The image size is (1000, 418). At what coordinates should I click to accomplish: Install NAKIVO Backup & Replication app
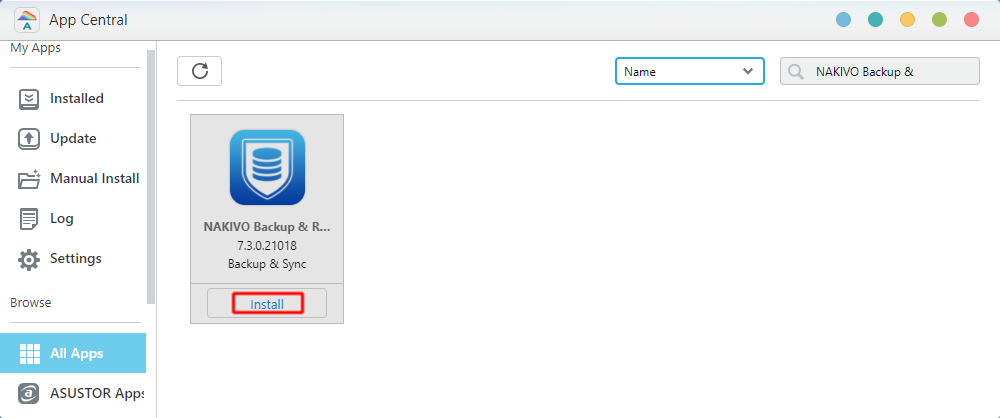(267, 304)
